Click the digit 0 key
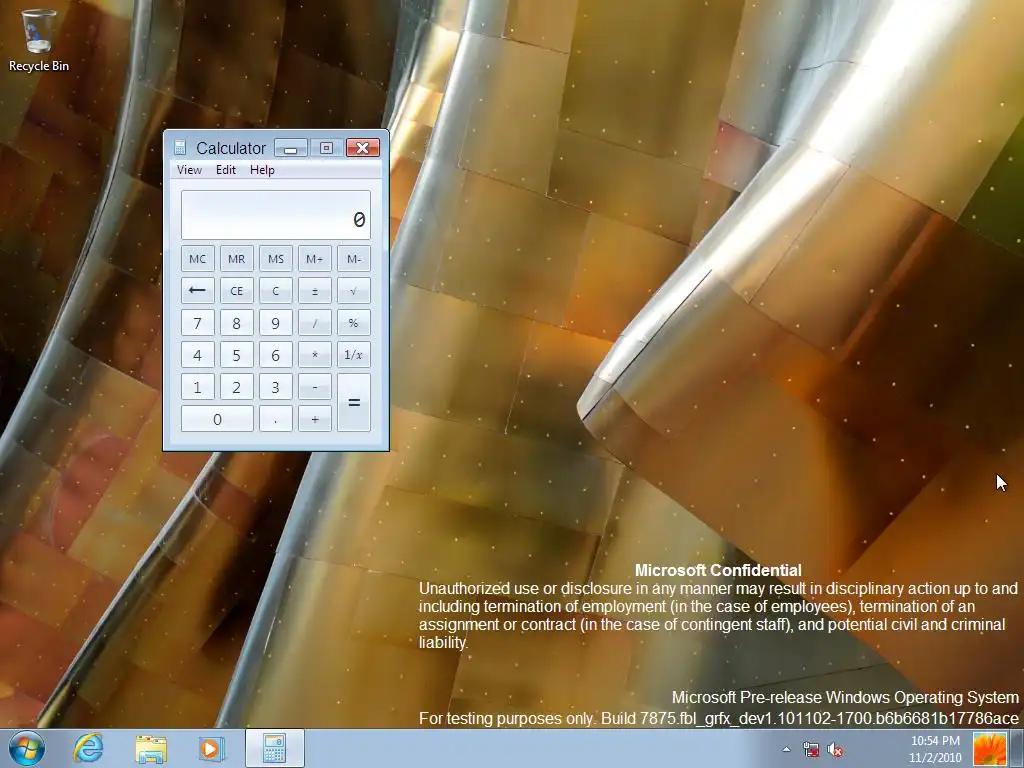 point(217,419)
